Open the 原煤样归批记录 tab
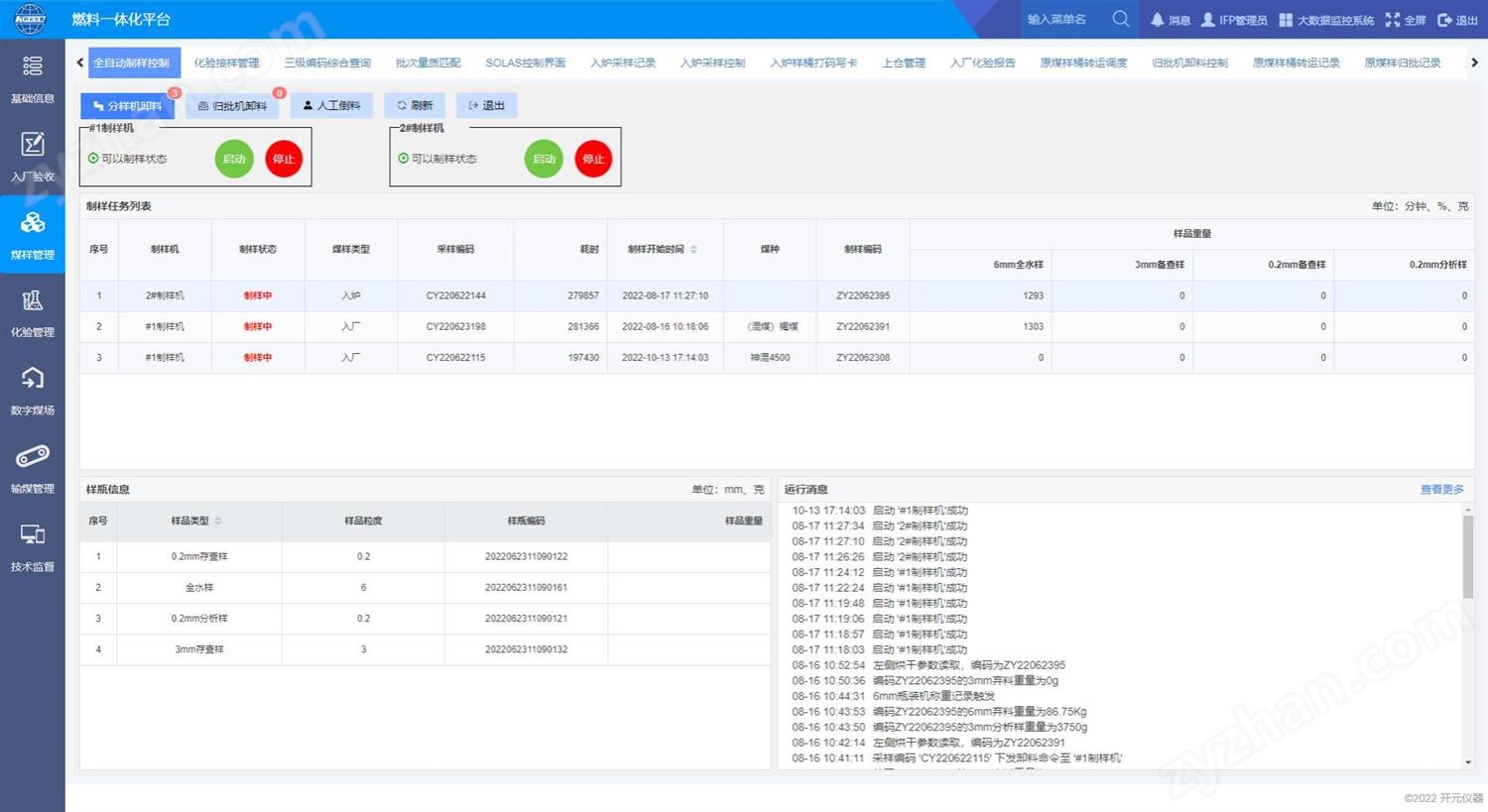 click(1403, 62)
